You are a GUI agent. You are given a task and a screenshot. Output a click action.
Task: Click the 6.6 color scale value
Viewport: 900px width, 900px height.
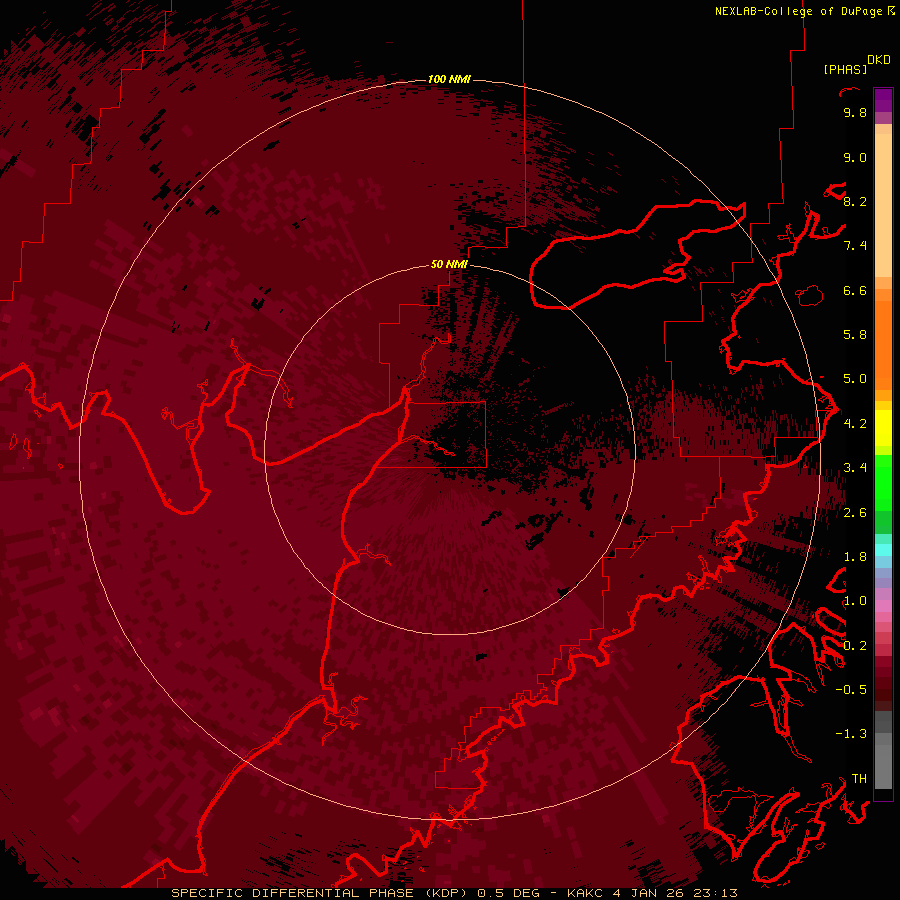tap(855, 290)
